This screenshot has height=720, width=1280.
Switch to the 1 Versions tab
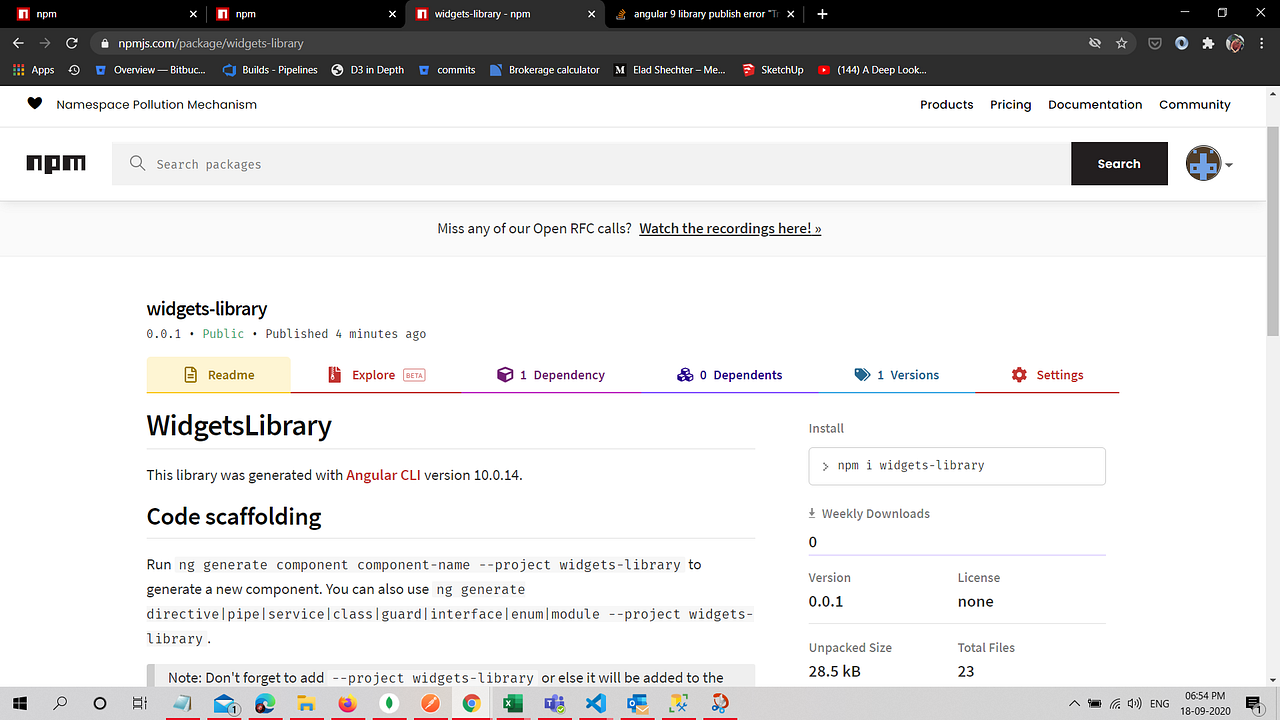click(897, 374)
